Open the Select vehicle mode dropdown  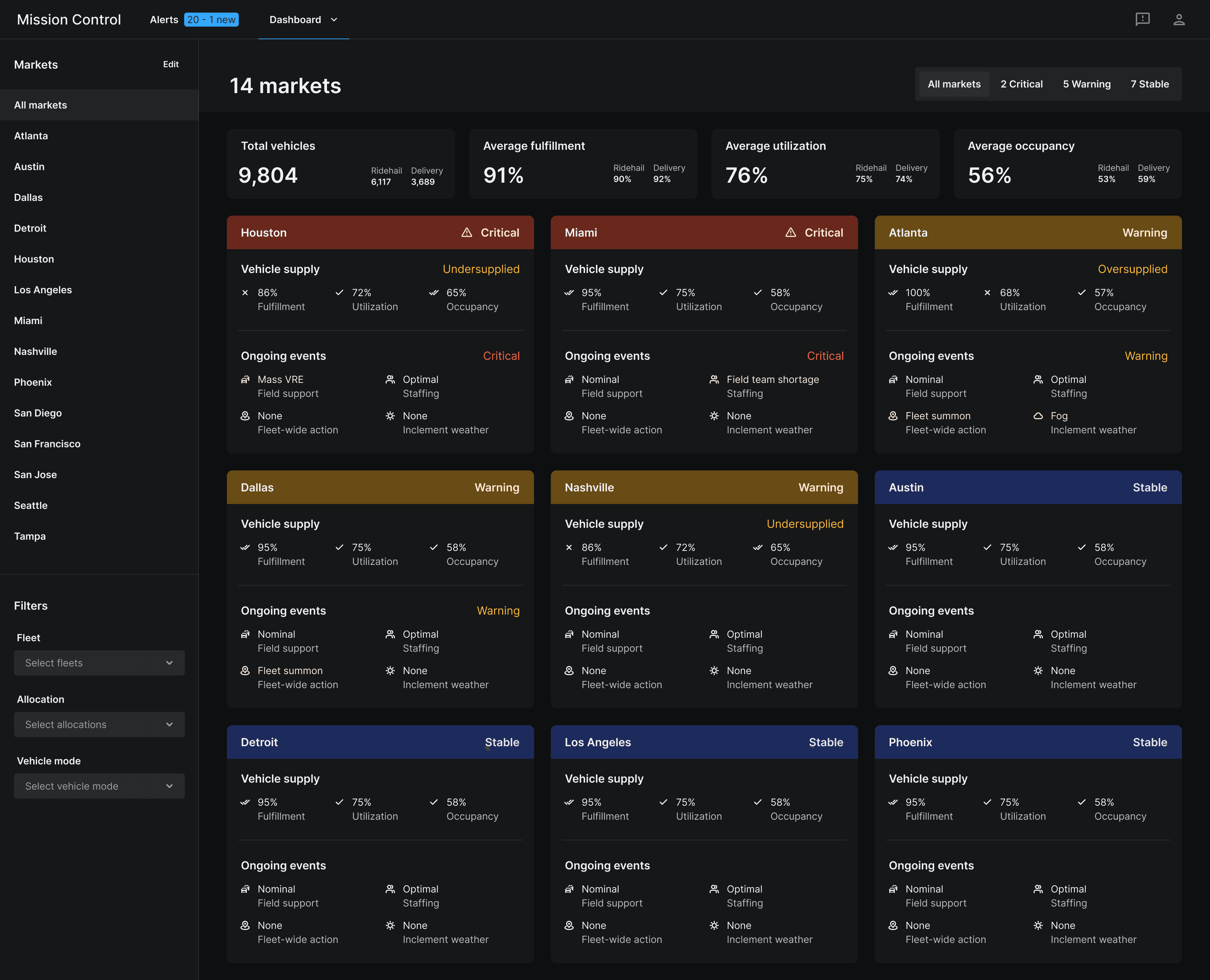pyautogui.click(x=99, y=786)
